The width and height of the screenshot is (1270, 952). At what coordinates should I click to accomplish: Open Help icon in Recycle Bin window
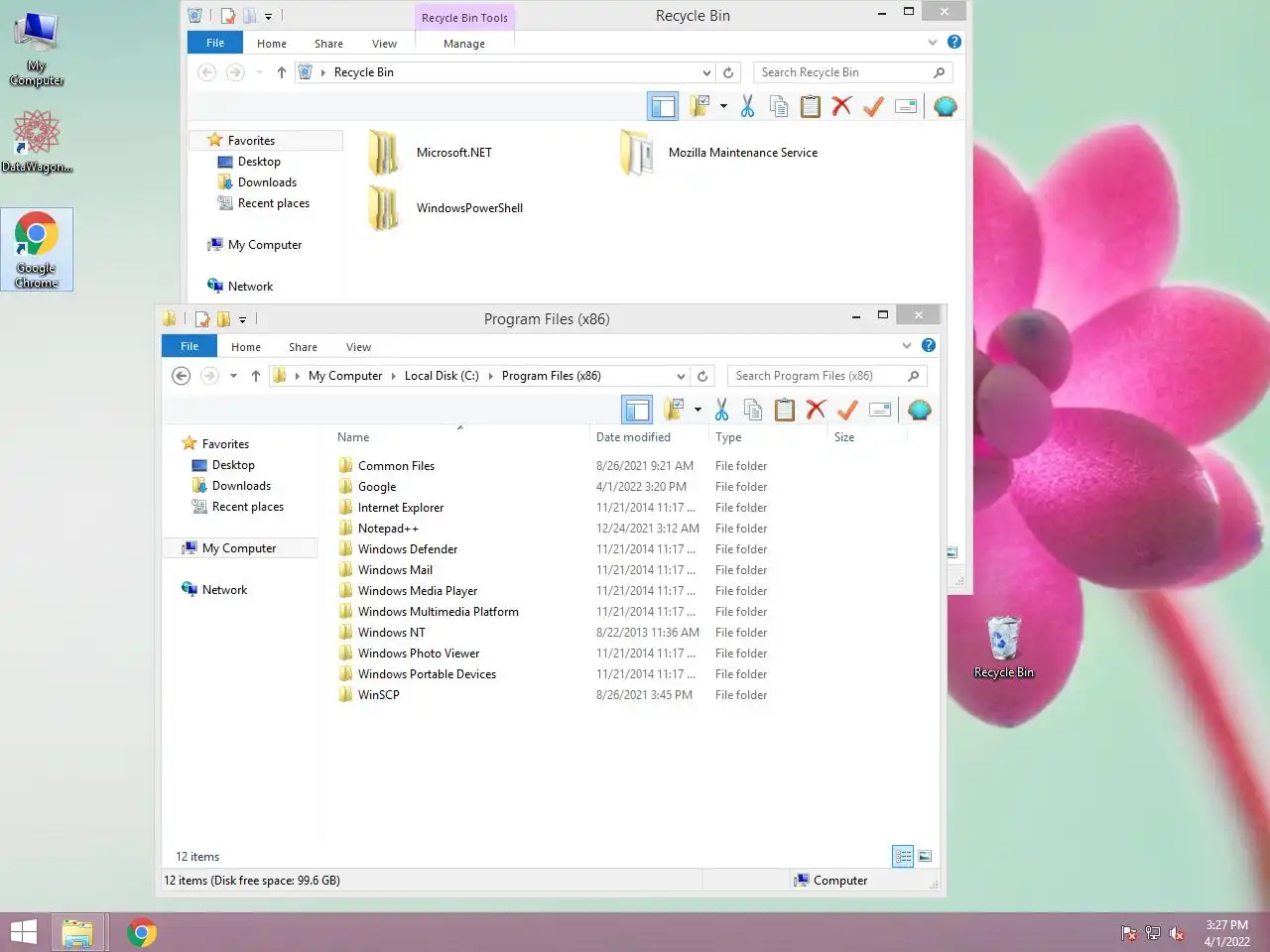[954, 42]
